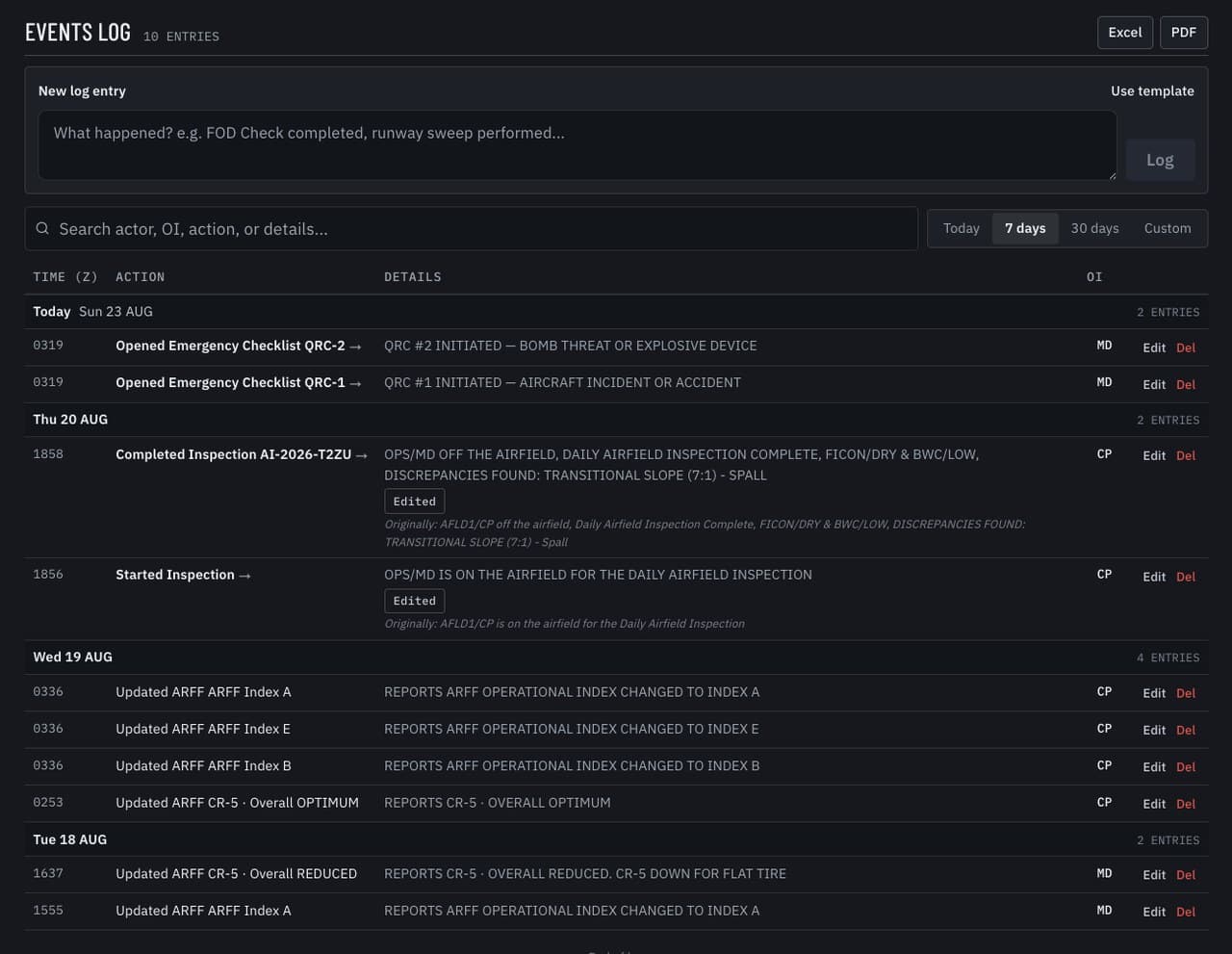Open Completed Inspection AI-2026-T2ZU link

tap(242, 454)
